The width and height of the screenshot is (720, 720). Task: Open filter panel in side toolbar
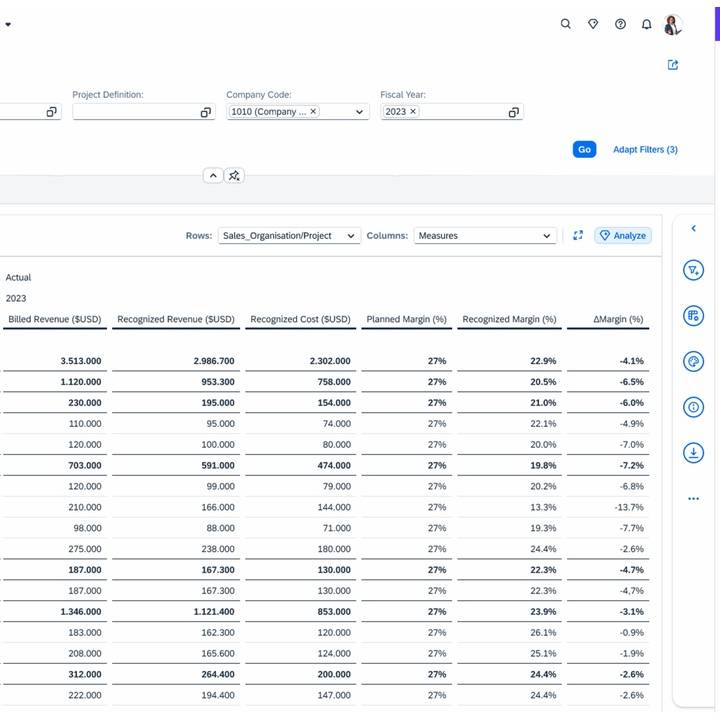click(693, 271)
